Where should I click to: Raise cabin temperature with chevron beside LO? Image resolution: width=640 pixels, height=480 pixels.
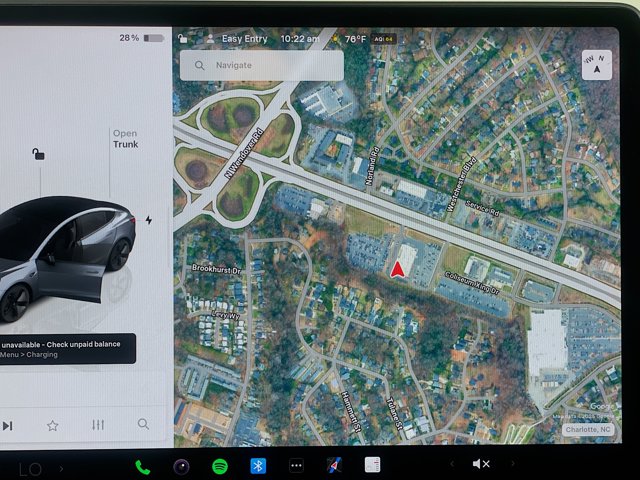[61, 469]
